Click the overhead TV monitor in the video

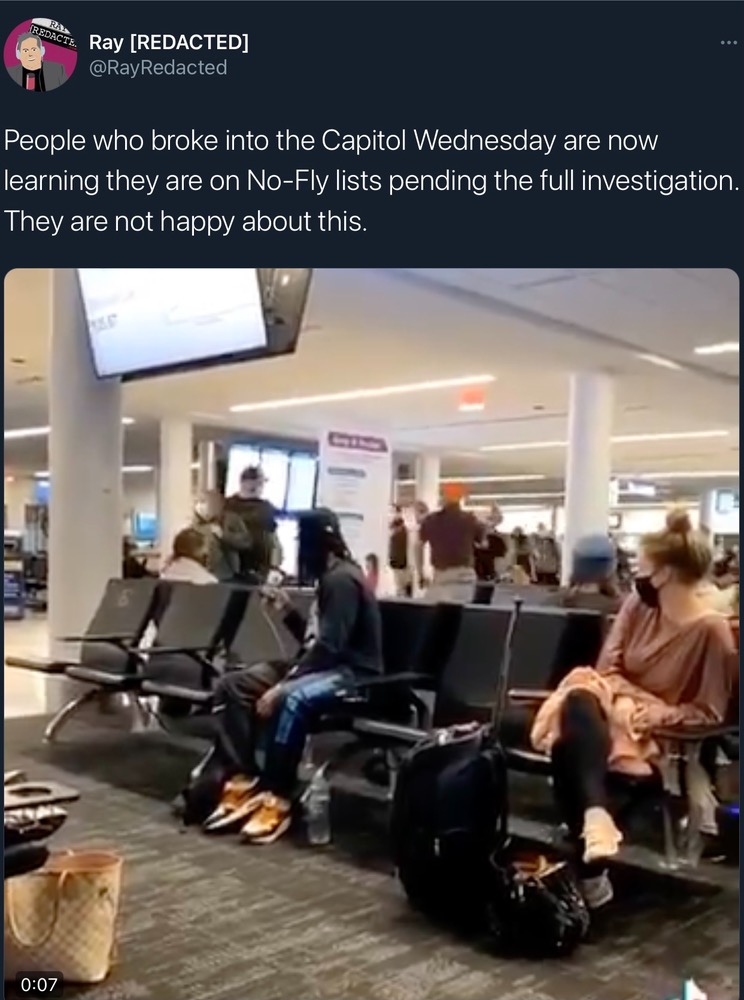193,321
